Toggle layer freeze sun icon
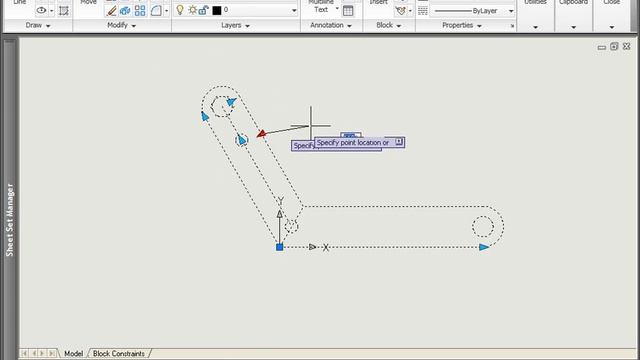Screen dimensions: 640x360 pyautogui.click(x=192, y=10)
